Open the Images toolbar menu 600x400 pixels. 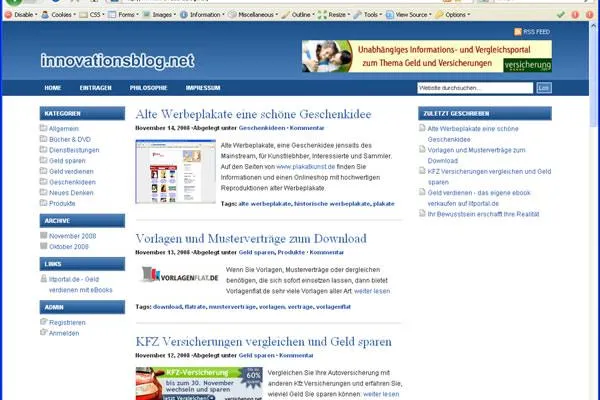(x=159, y=15)
